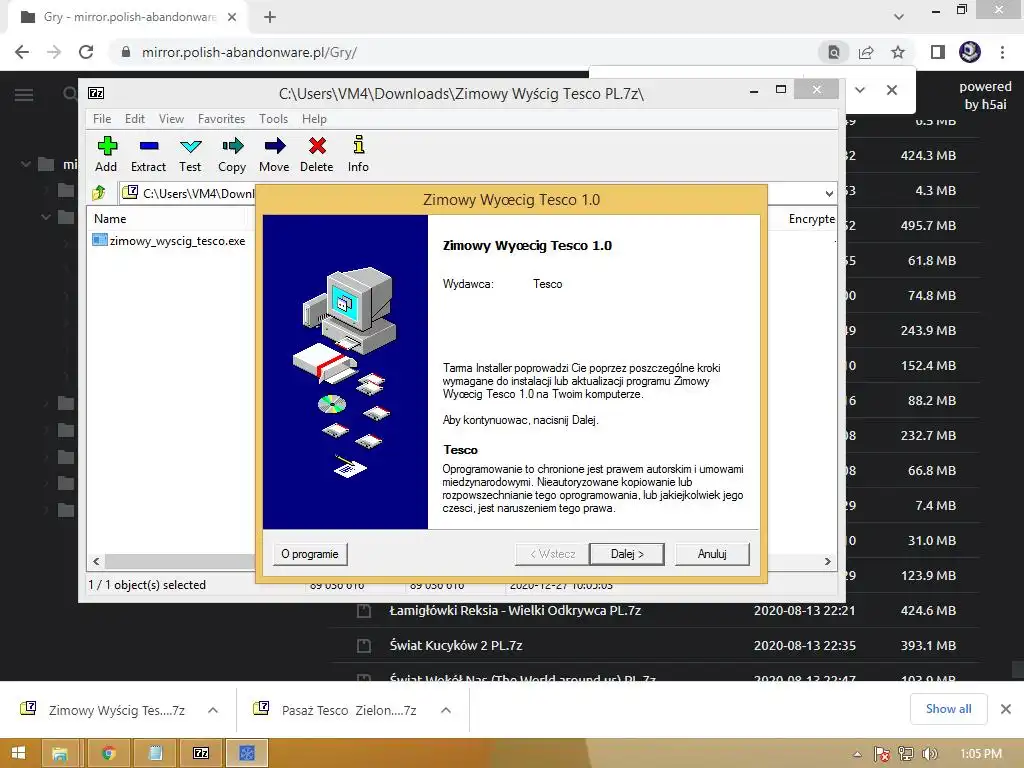Click the browser Back arrow
The image size is (1024, 768).
coord(22,52)
